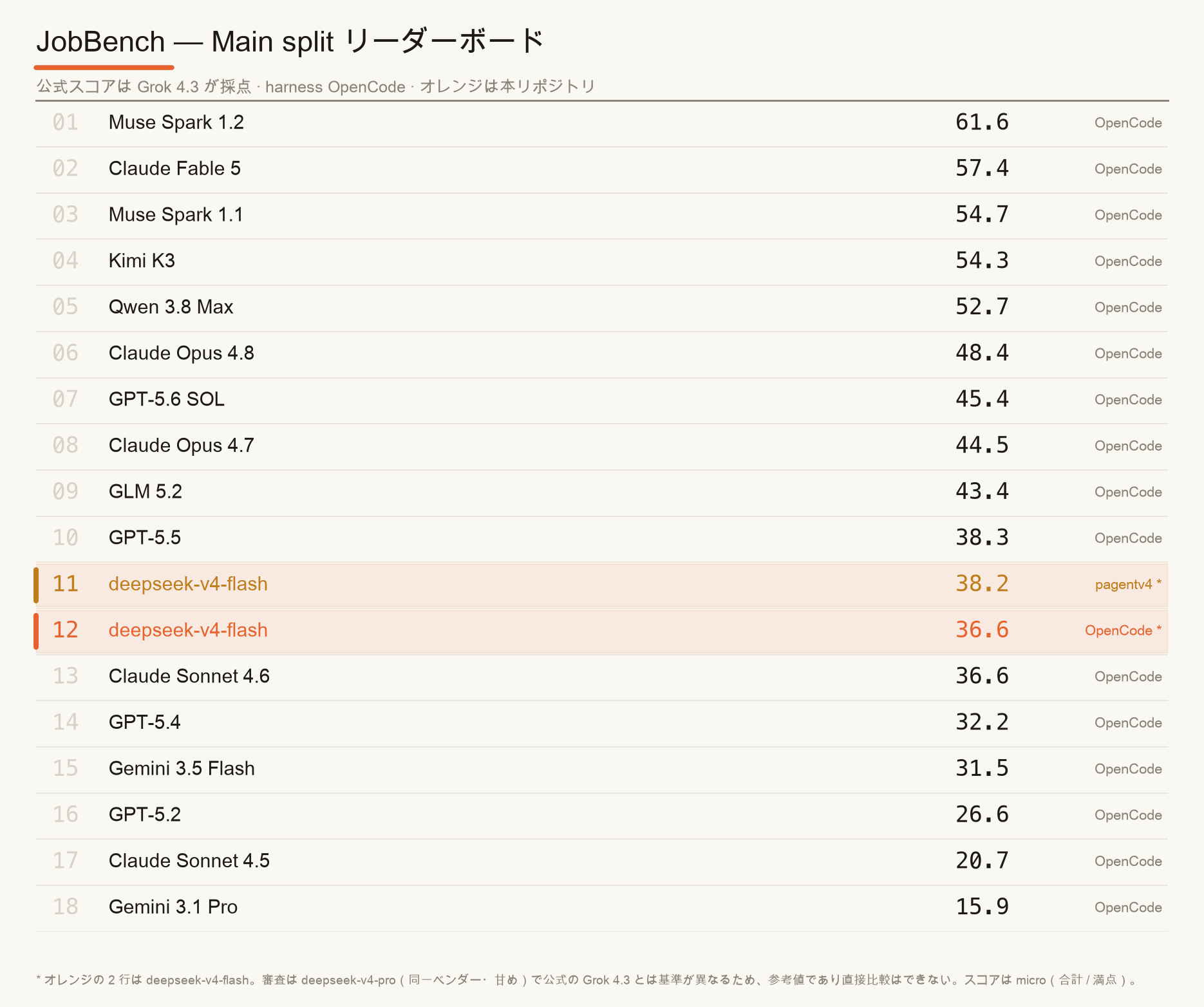Screen dimensions: 1204x1007
Task: Click the 20.7 score
Action: pyautogui.click(x=982, y=861)
